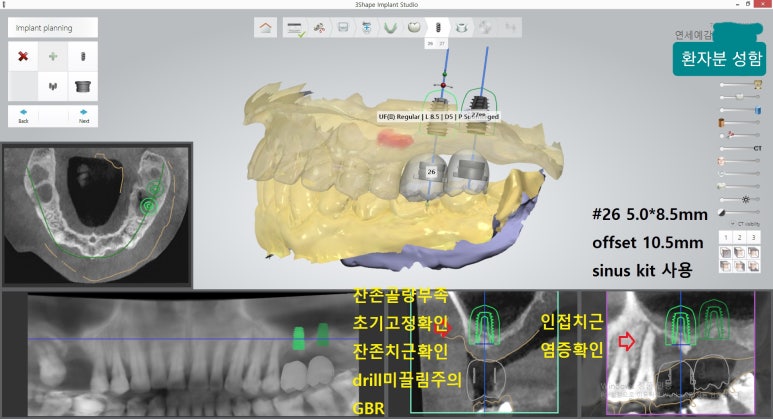Click the Next button
The height and width of the screenshot is (419, 773).
pos(84,115)
